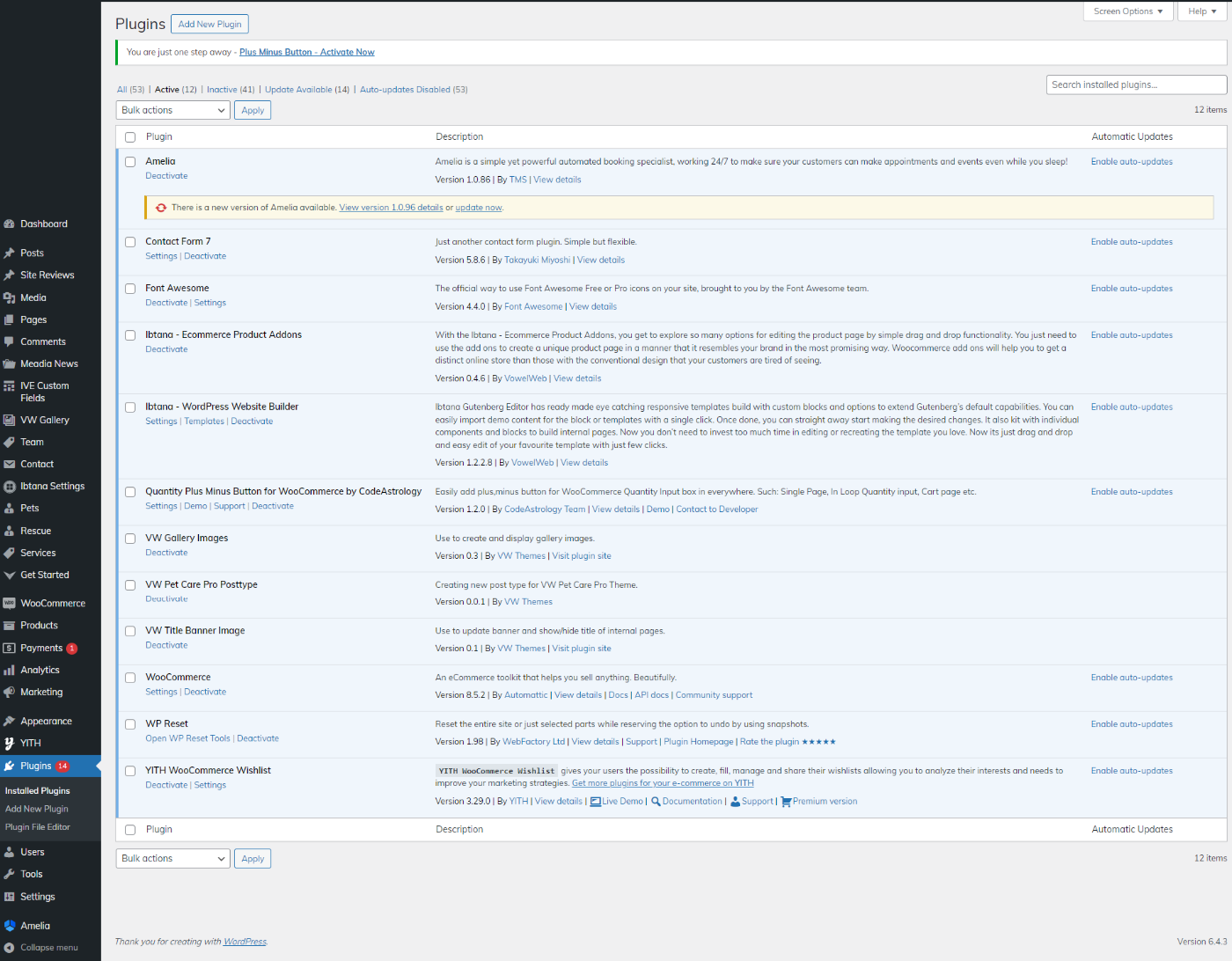Select the WooCommerce plugin checkbox
Image resolution: width=1232 pixels, height=961 pixels.
tap(130, 678)
